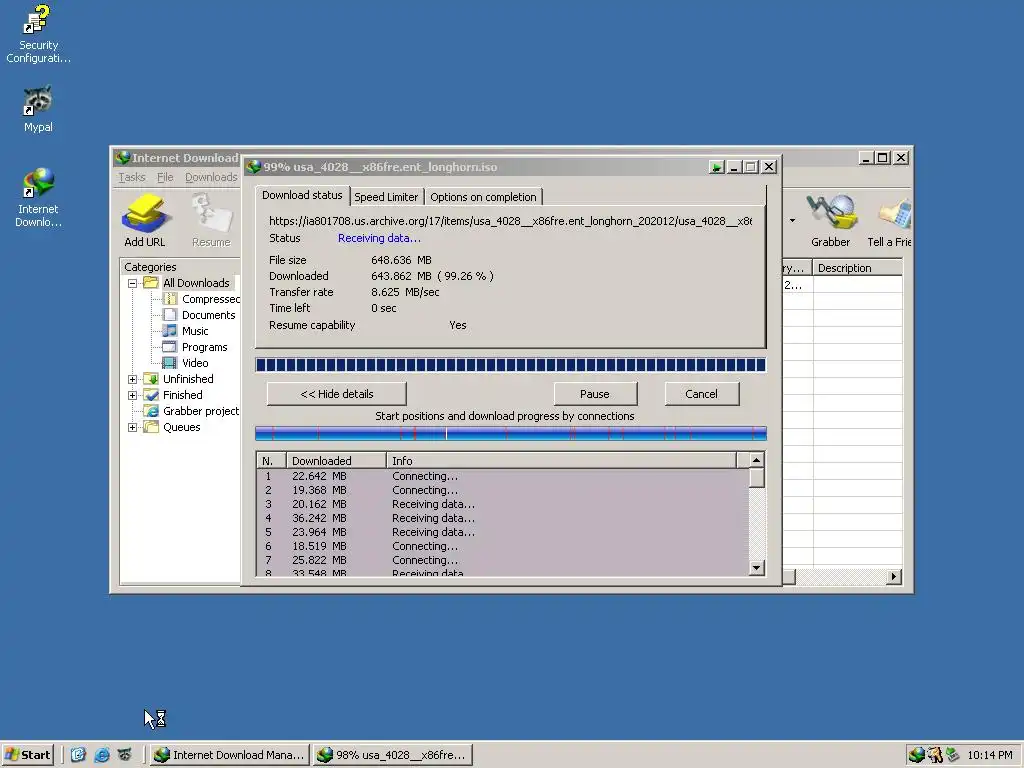Select All Downloads folder in Categories
1024x768 pixels.
tap(196, 283)
